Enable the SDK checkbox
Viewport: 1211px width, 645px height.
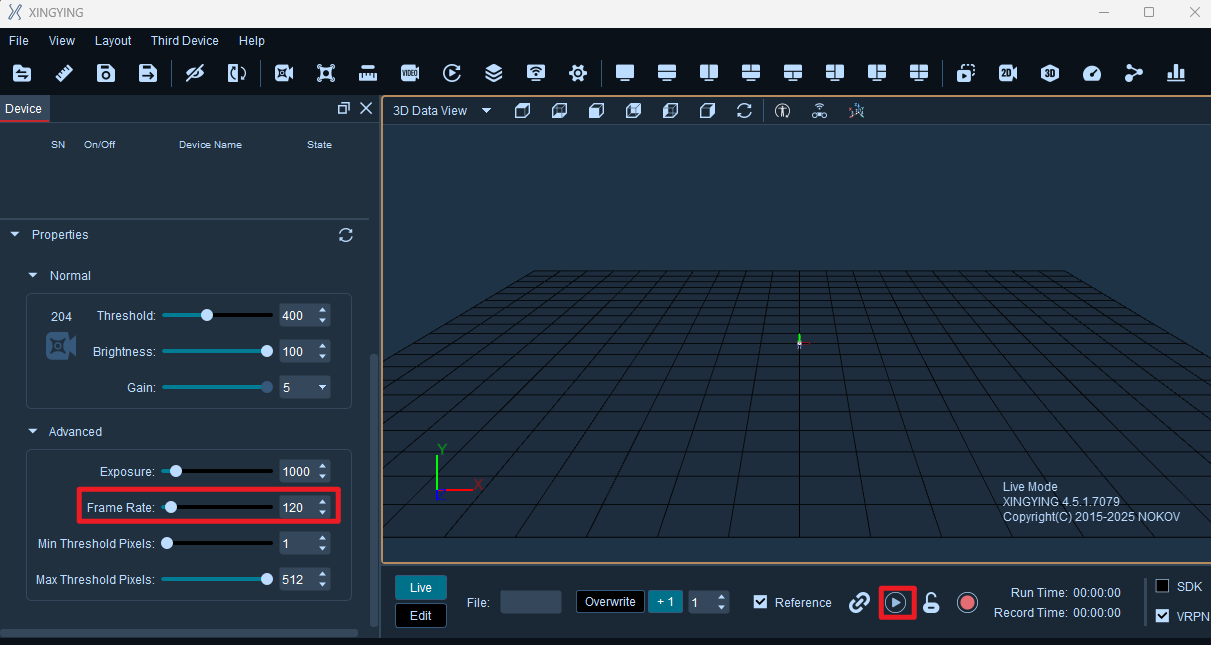(x=1162, y=586)
